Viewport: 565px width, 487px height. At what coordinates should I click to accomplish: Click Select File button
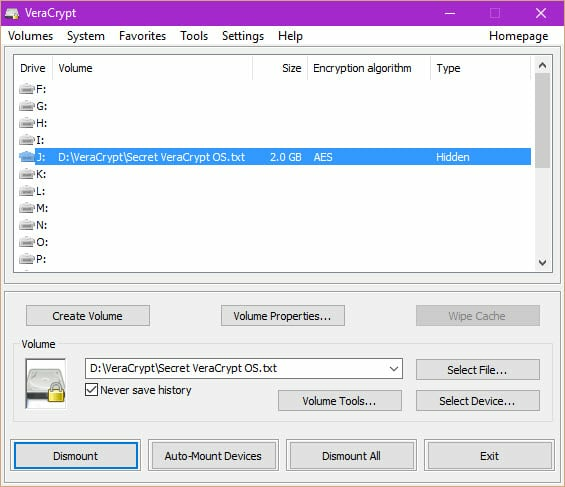[x=477, y=370]
